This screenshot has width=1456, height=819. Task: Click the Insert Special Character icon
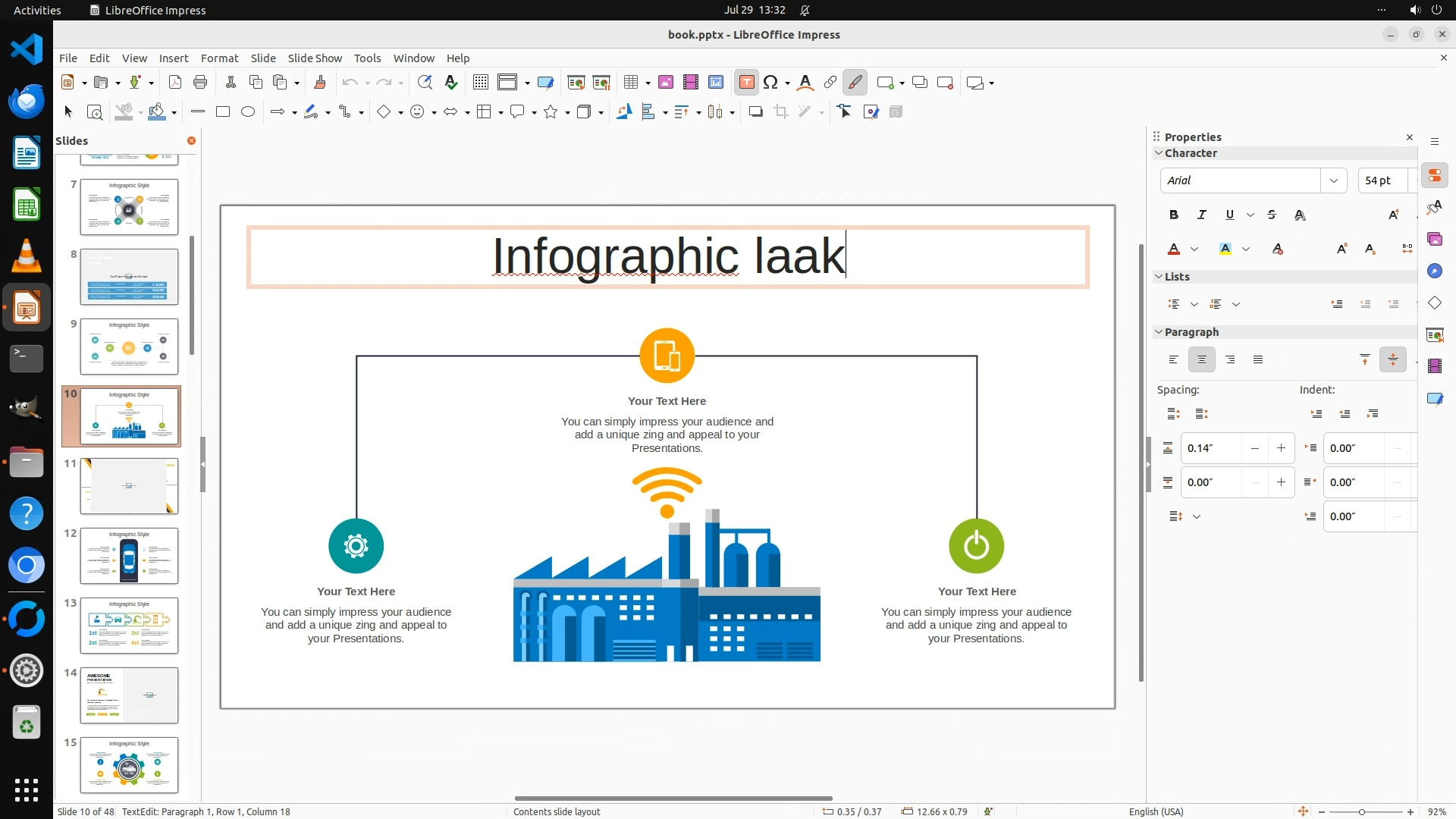(x=770, y=83)
